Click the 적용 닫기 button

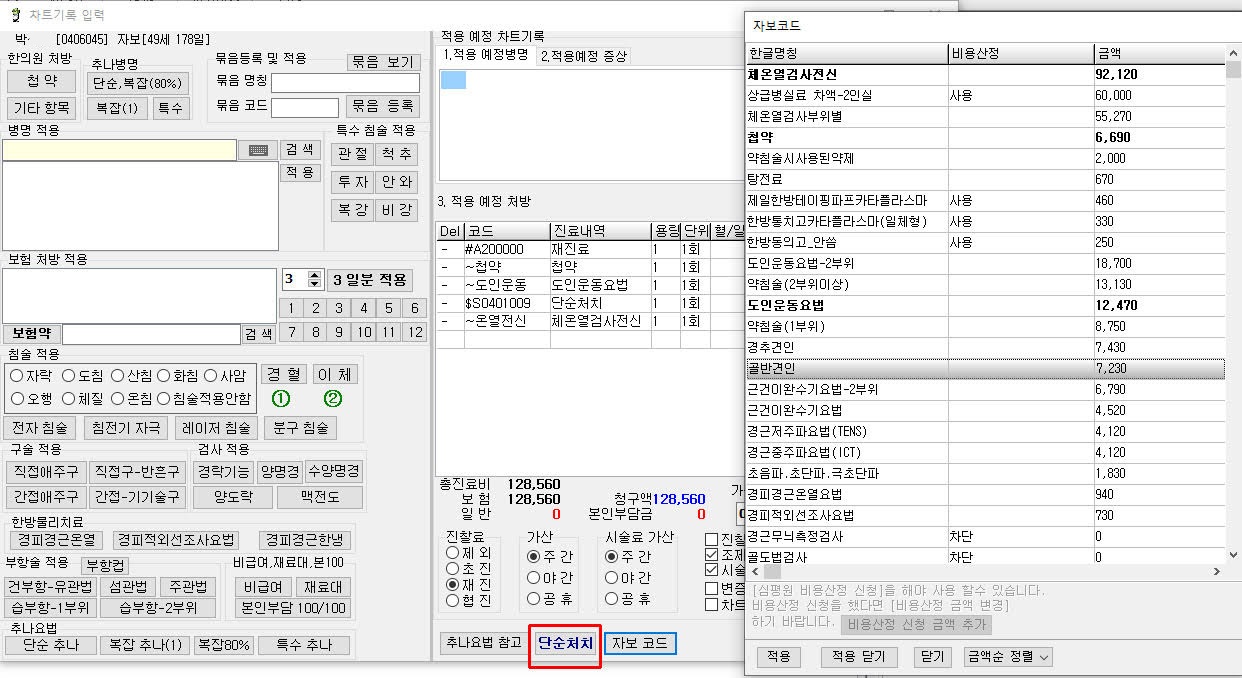click(x=858, y=657)
